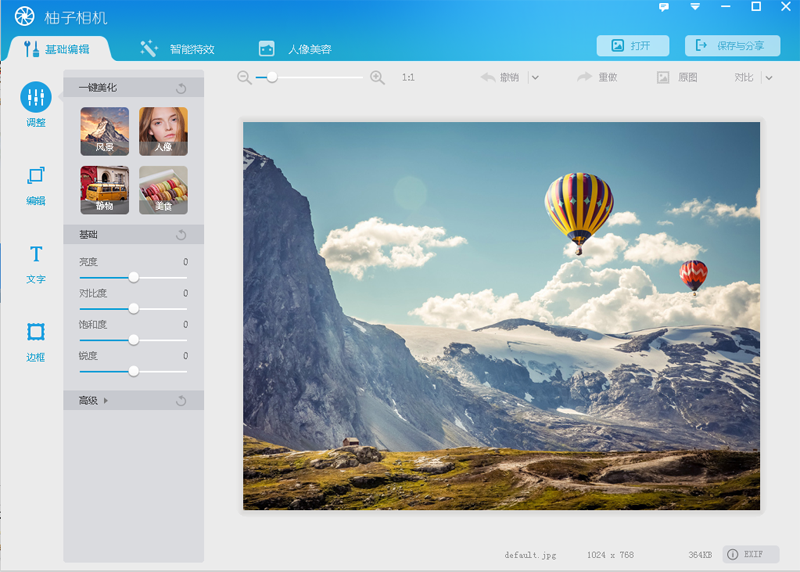
Task: Switch to the 智能特效 tab
Action: [x=178, y=48]
